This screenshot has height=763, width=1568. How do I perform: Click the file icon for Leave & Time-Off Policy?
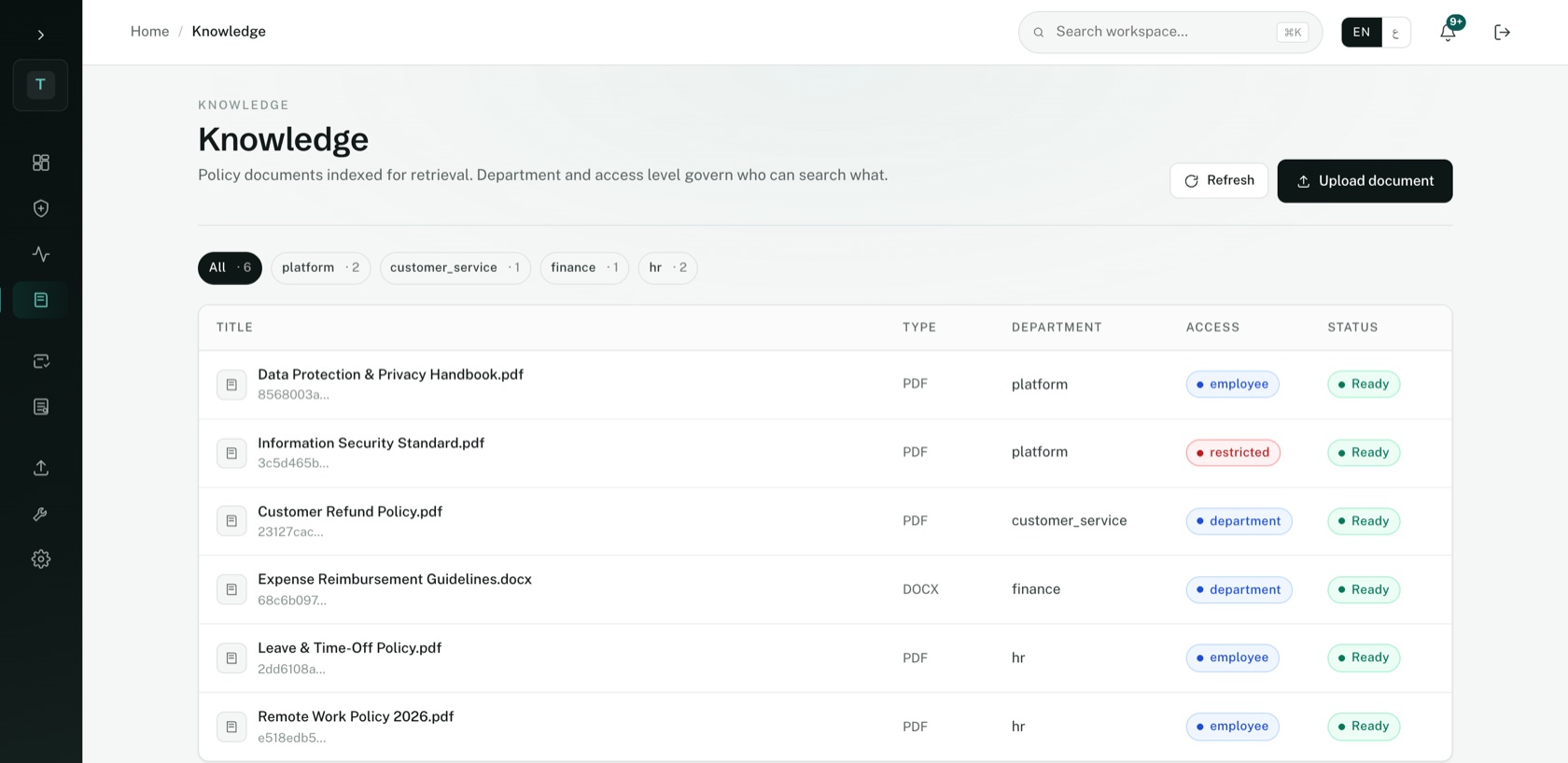pyautogui.click(x=231, y=658)
